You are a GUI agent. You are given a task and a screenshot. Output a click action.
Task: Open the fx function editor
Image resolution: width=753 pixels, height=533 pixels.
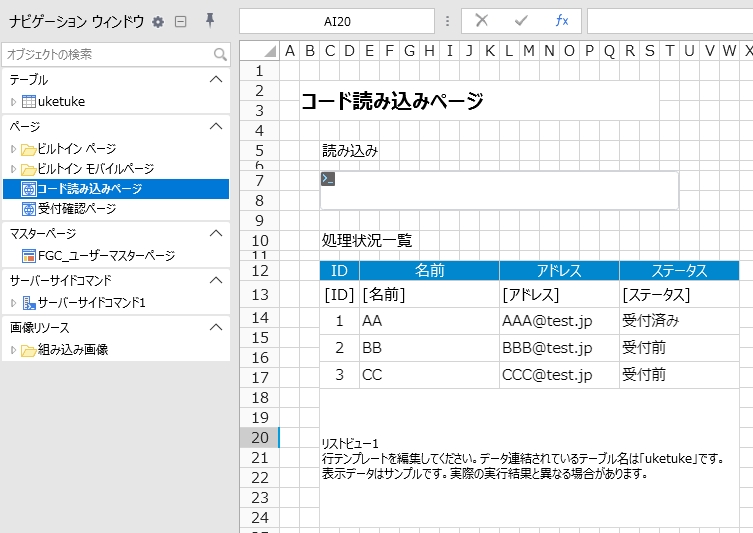[x=561, y=20]
